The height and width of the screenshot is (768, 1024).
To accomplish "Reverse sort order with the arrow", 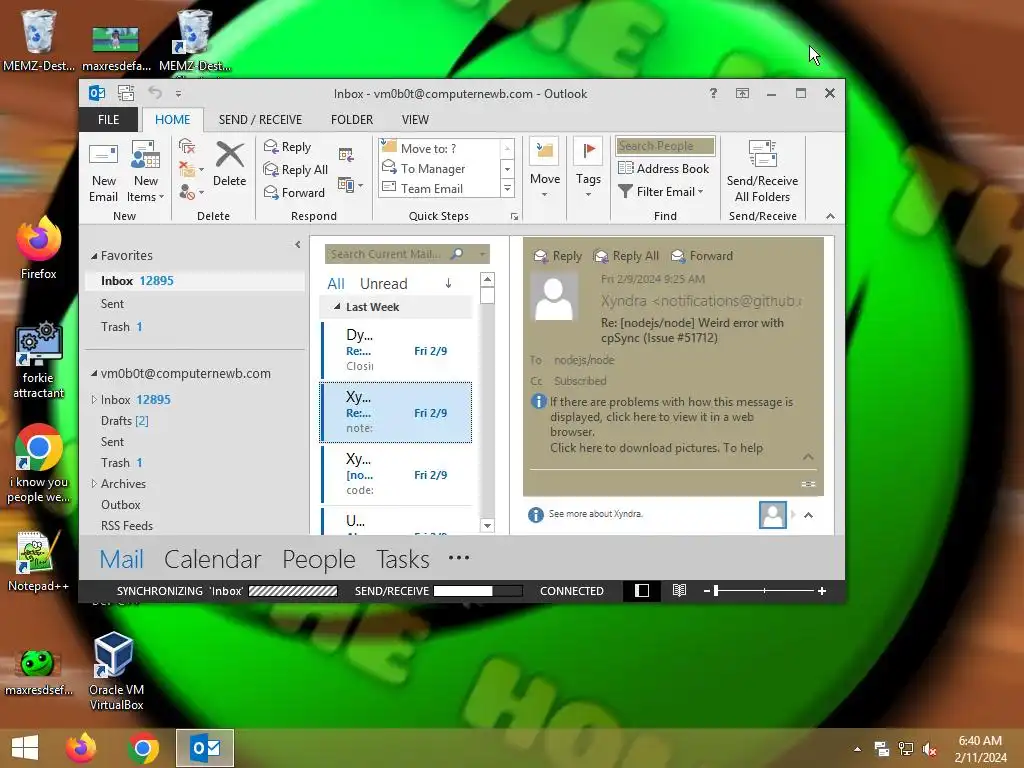I will (x=448, y=283).
